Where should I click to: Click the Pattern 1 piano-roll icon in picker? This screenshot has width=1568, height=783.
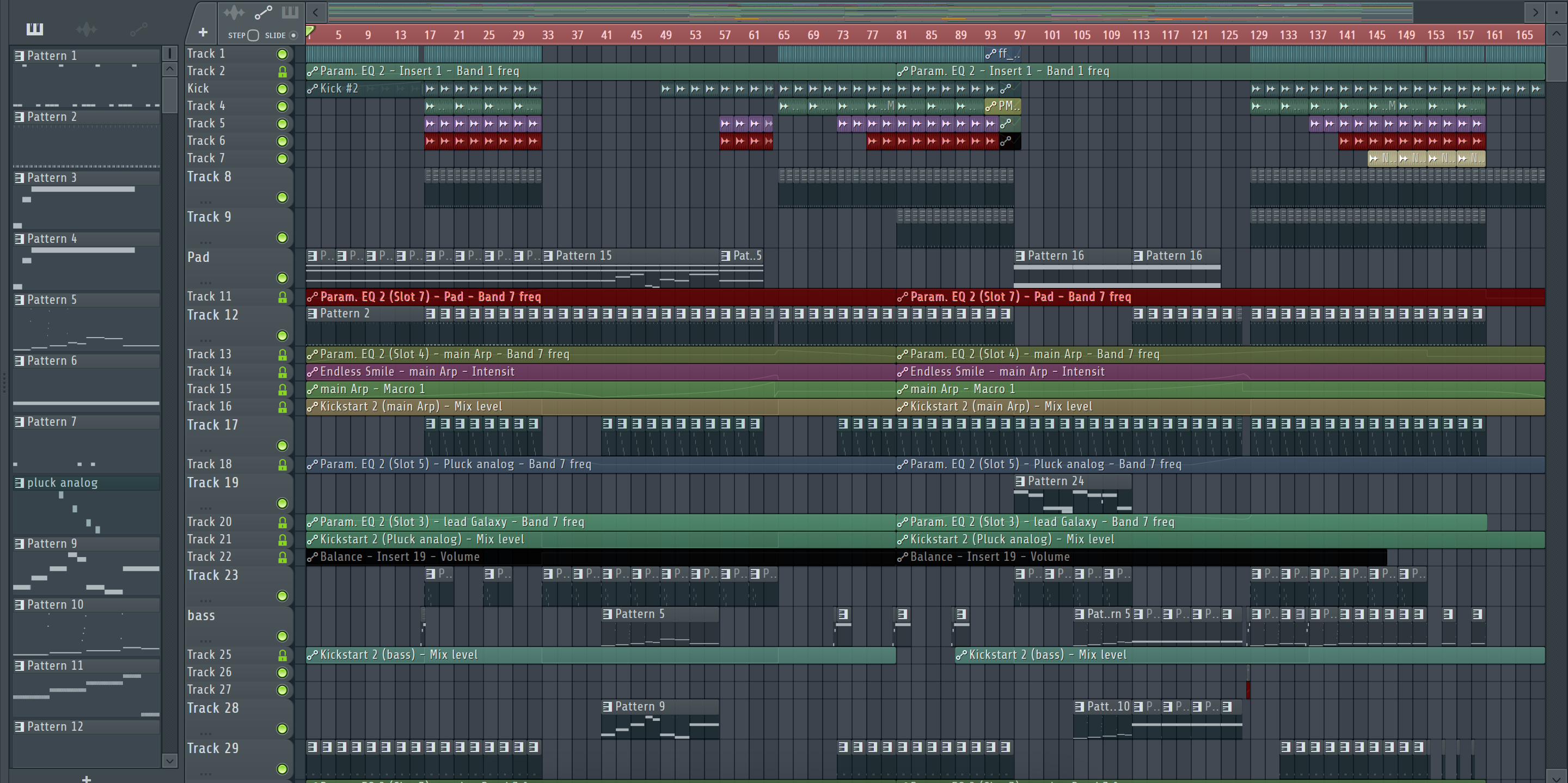[x=20, y=56]
